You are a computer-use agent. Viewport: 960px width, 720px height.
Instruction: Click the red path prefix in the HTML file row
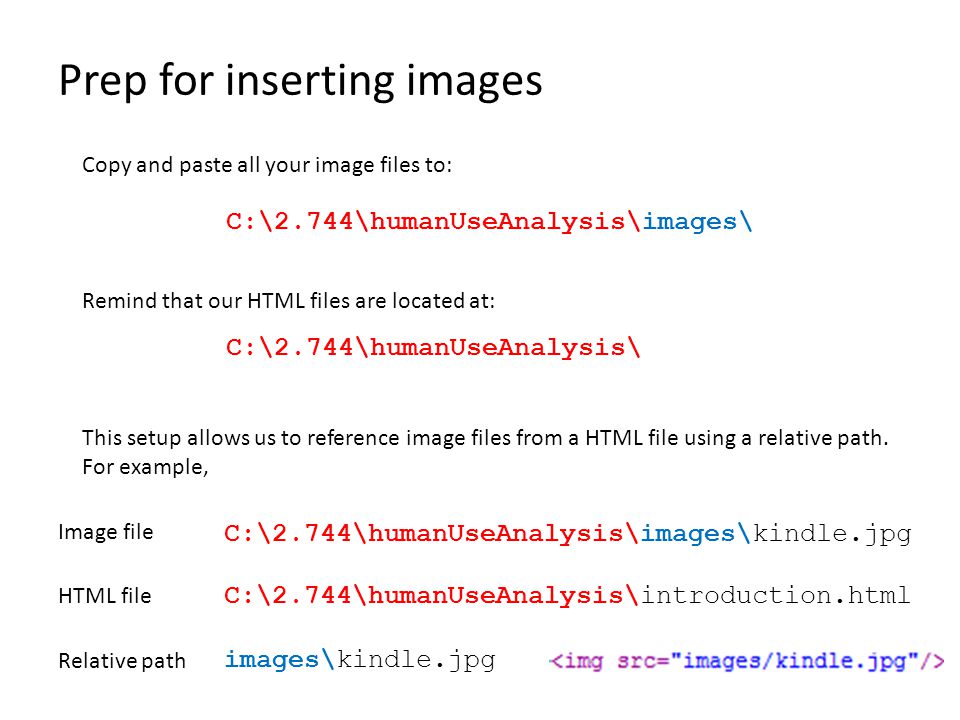(432, 595)
